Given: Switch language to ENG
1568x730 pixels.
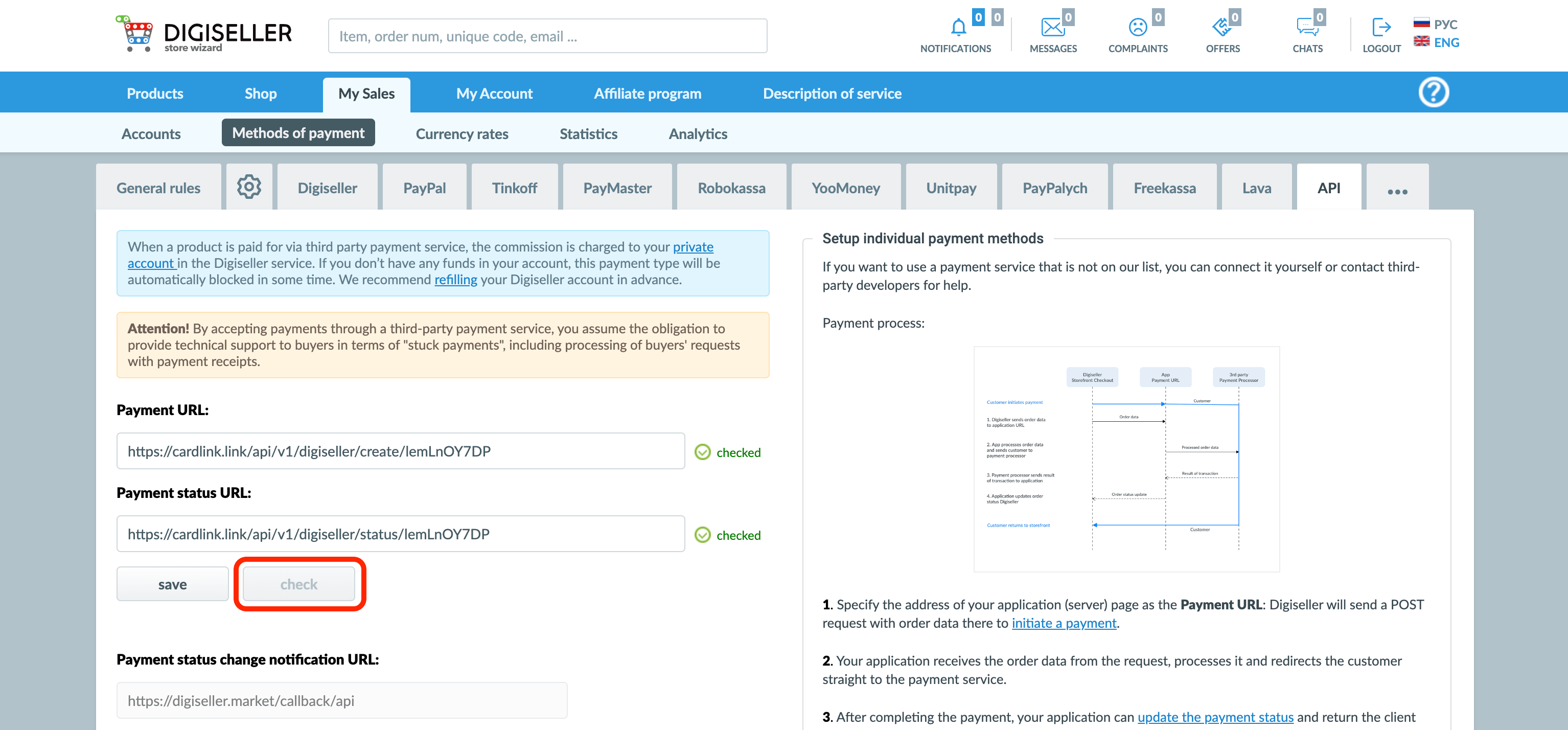Looking at the screenshot, I should coord(1436,42).
